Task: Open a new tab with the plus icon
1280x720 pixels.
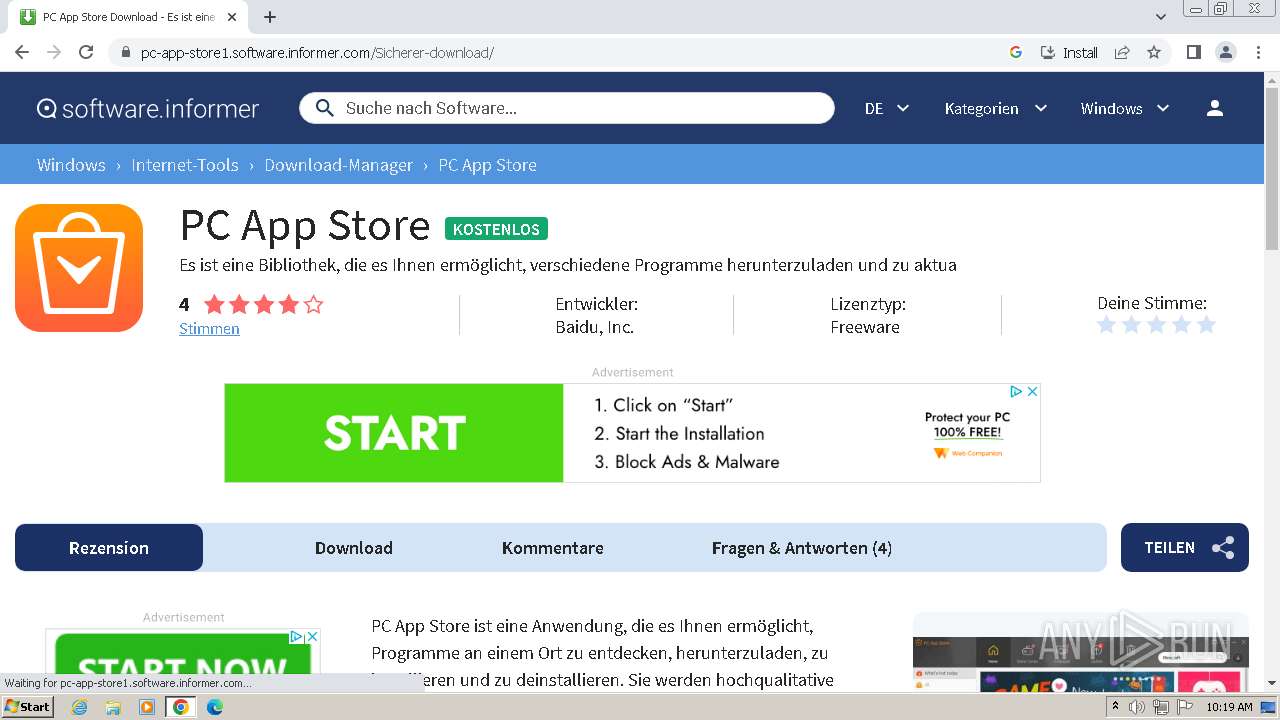Action: point(270,17)
